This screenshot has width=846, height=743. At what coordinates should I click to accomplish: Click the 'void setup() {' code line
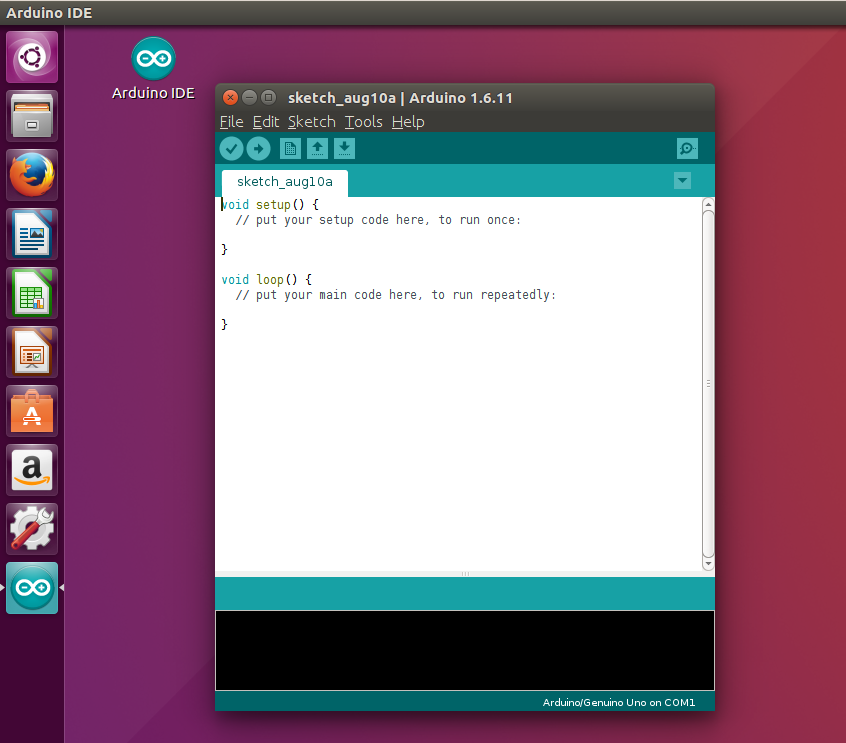(x=270, y=205)
